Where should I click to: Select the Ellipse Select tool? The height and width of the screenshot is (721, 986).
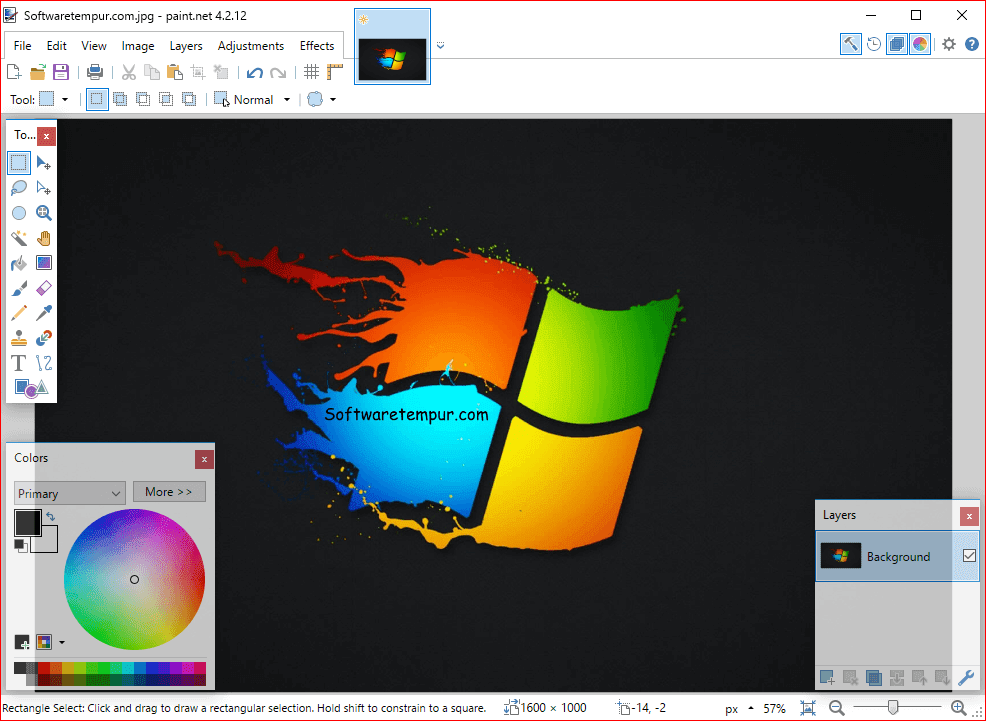pos(19,213)
